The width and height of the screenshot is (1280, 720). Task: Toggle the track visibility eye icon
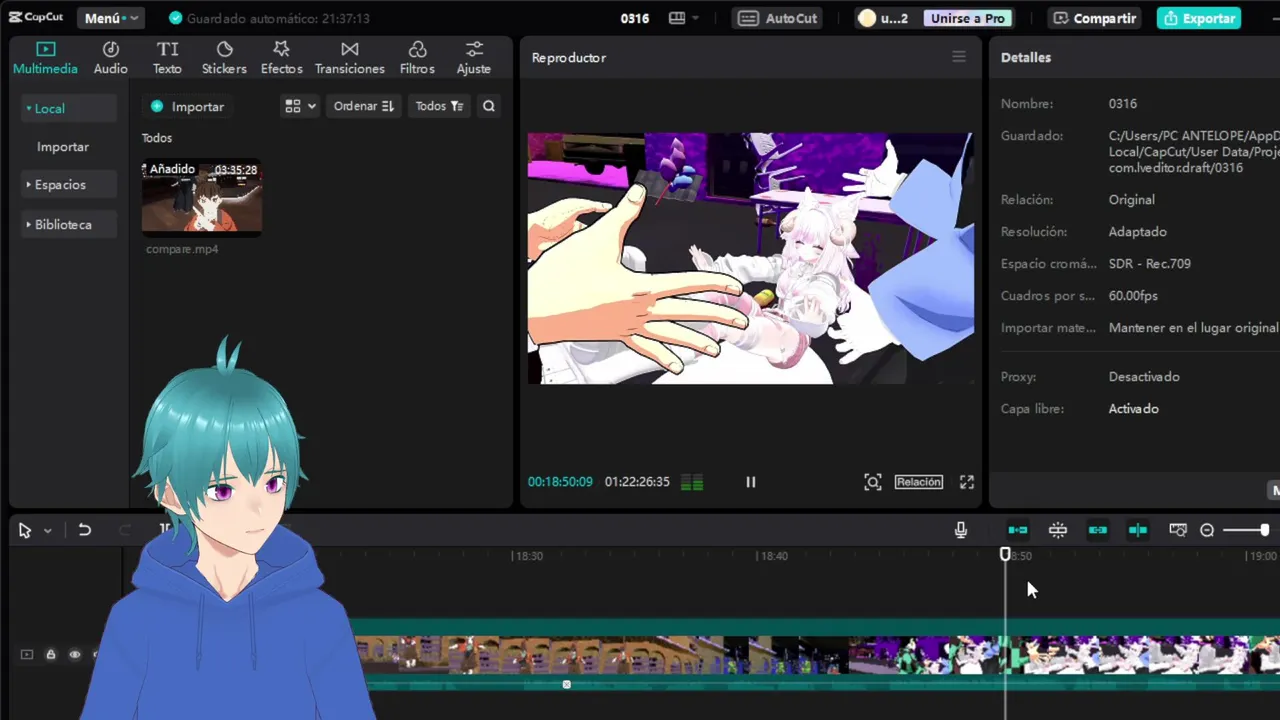click(74, 654)
